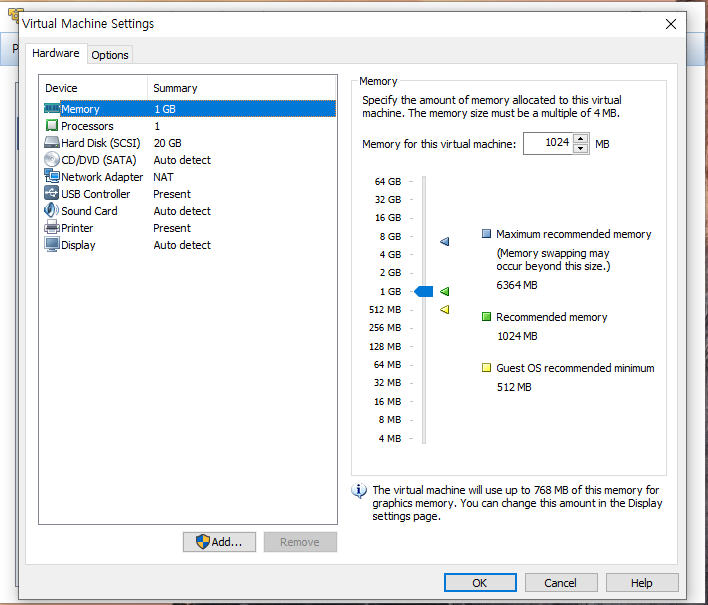Decrease memory with the down stepper arrow
The width and height of the screenshot is (708, 605).
pyautogui.click(x=581, y=149)
